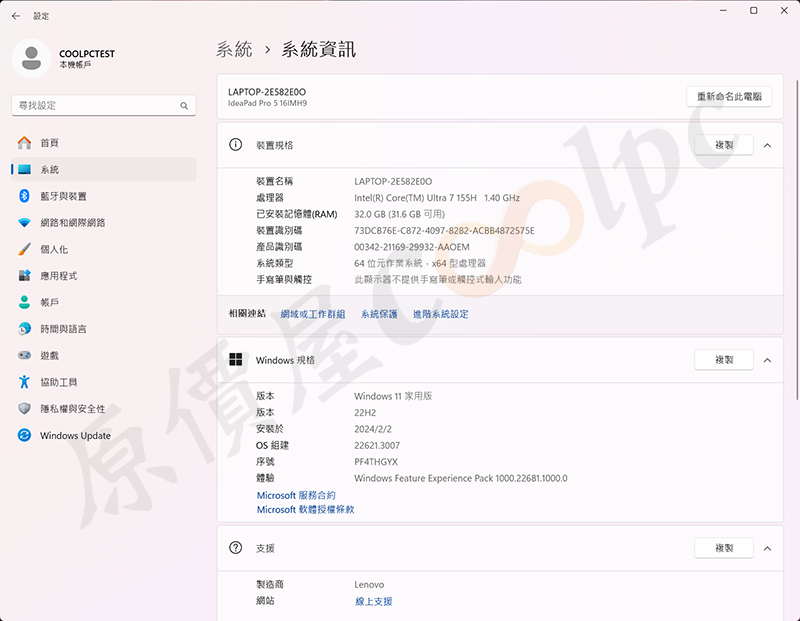
Task: Click the Windows Update sync icon
Action: [x=24, y=435]
